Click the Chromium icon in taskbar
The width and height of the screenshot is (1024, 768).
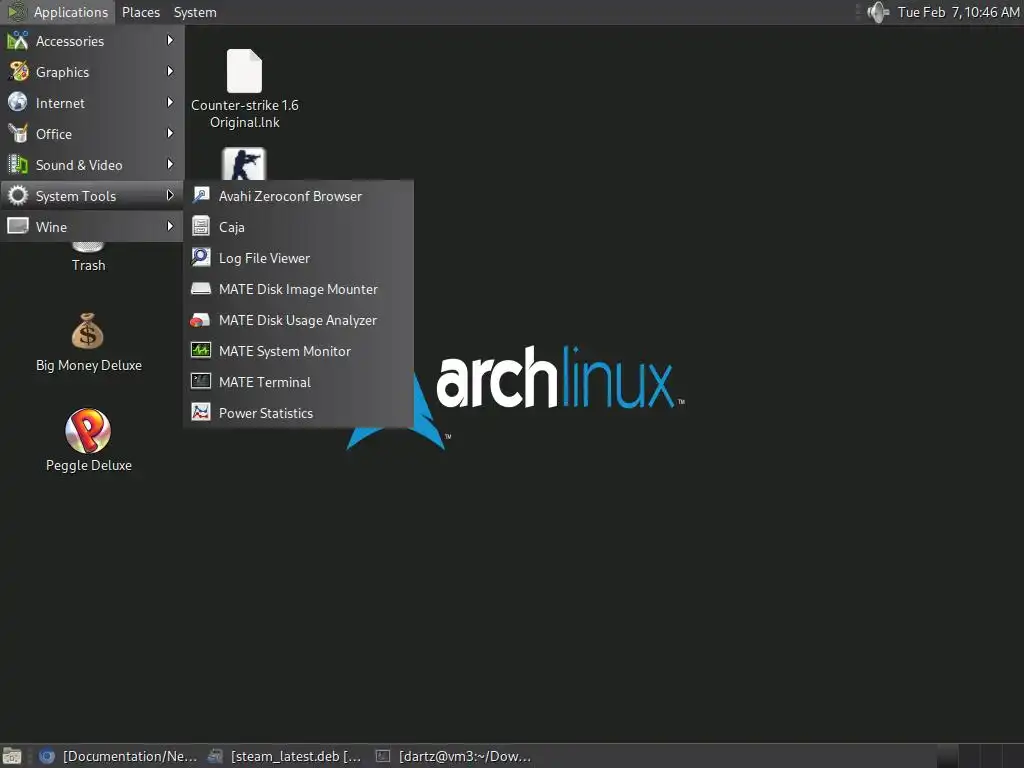click(x=46, y=756)
